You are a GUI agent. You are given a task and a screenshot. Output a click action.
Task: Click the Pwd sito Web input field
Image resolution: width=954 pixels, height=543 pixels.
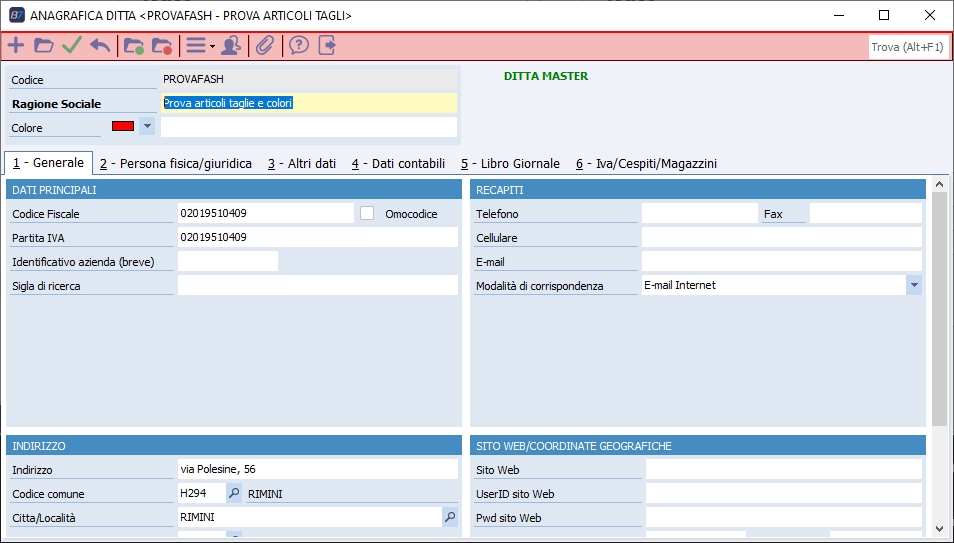(784, 517)
